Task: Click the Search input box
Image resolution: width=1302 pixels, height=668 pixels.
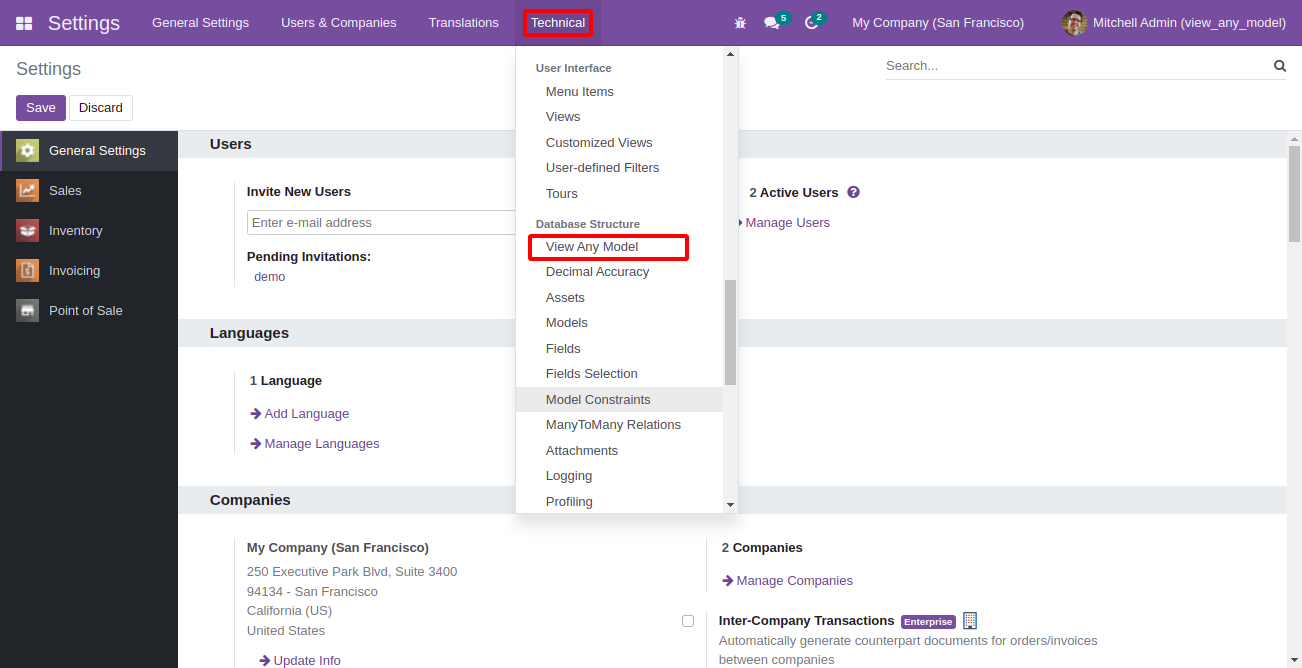Action: point(1077,66)
